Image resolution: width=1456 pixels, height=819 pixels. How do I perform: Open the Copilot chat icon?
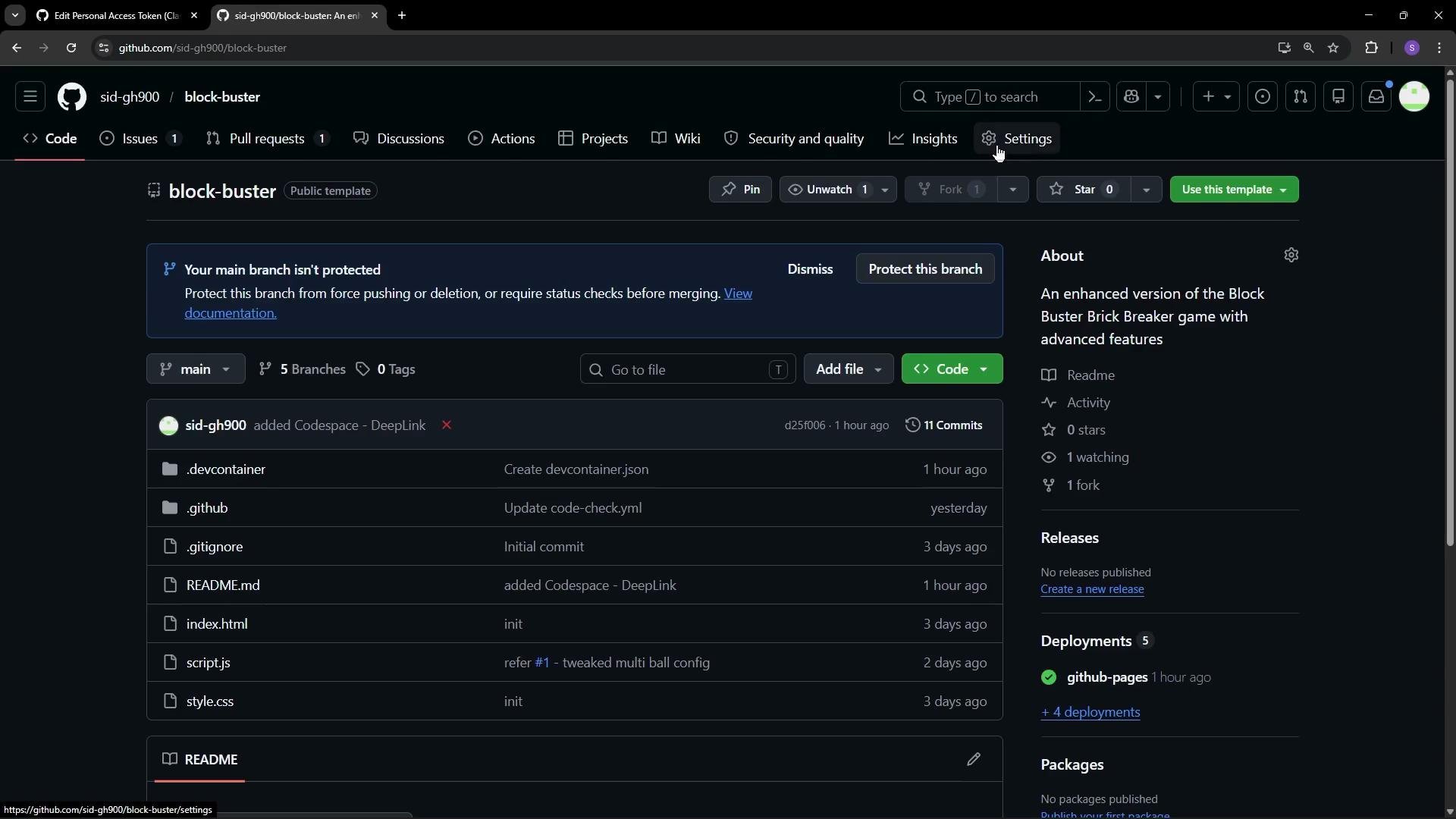pyautogui.click(x=1131, y=97)
